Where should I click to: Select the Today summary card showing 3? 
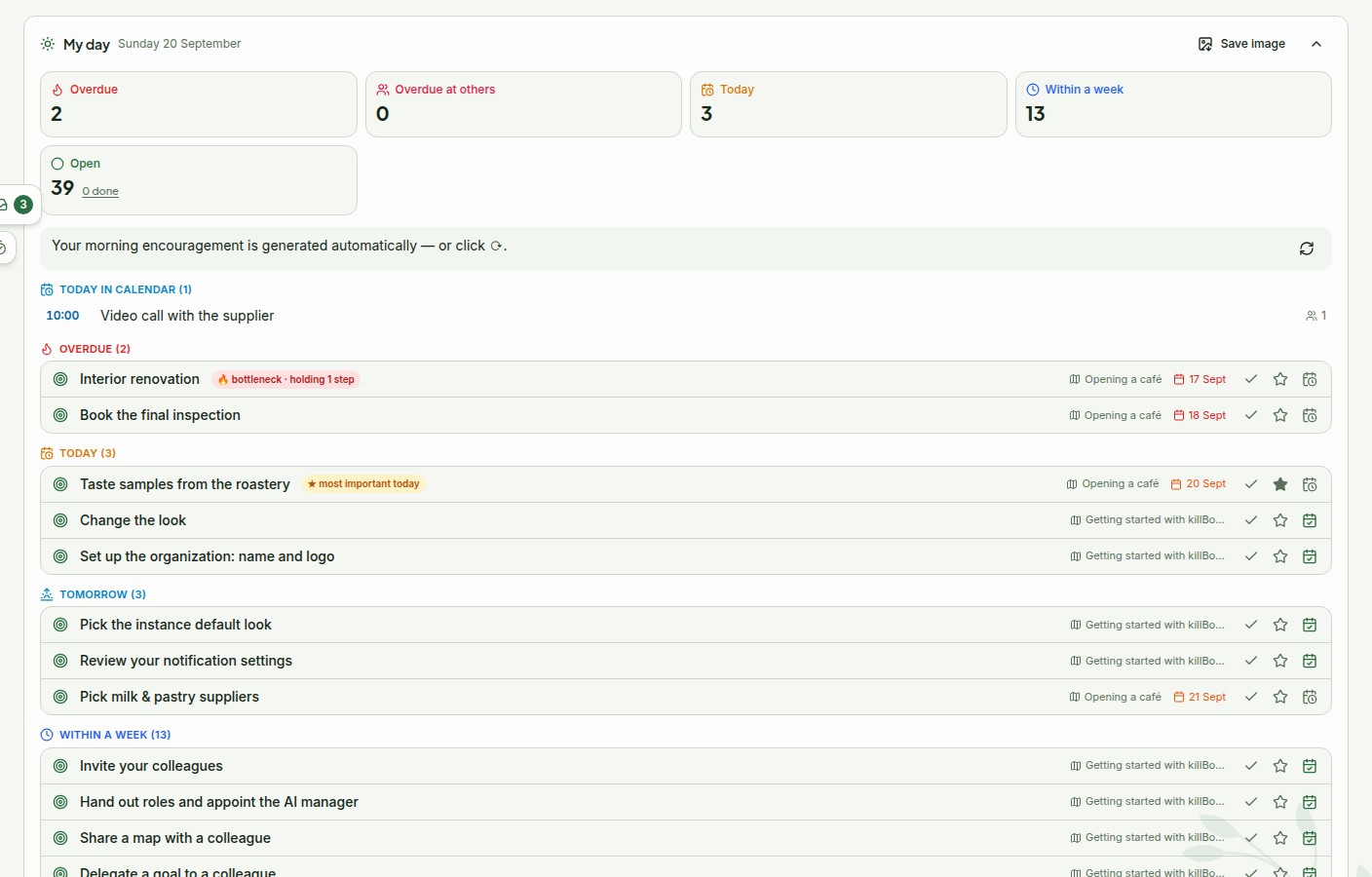click(x=848, y=104)
